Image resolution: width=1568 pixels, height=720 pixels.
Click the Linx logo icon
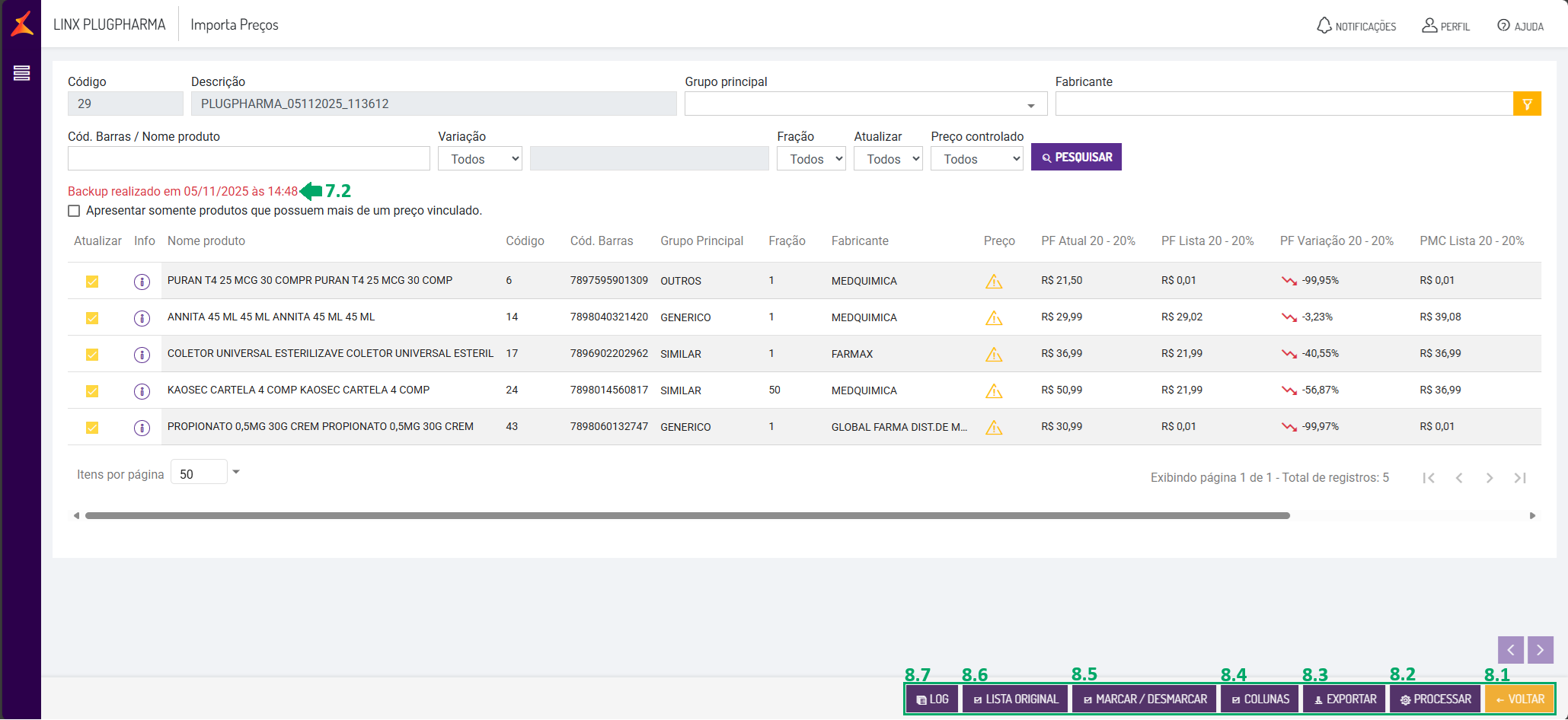coord(22,24)
